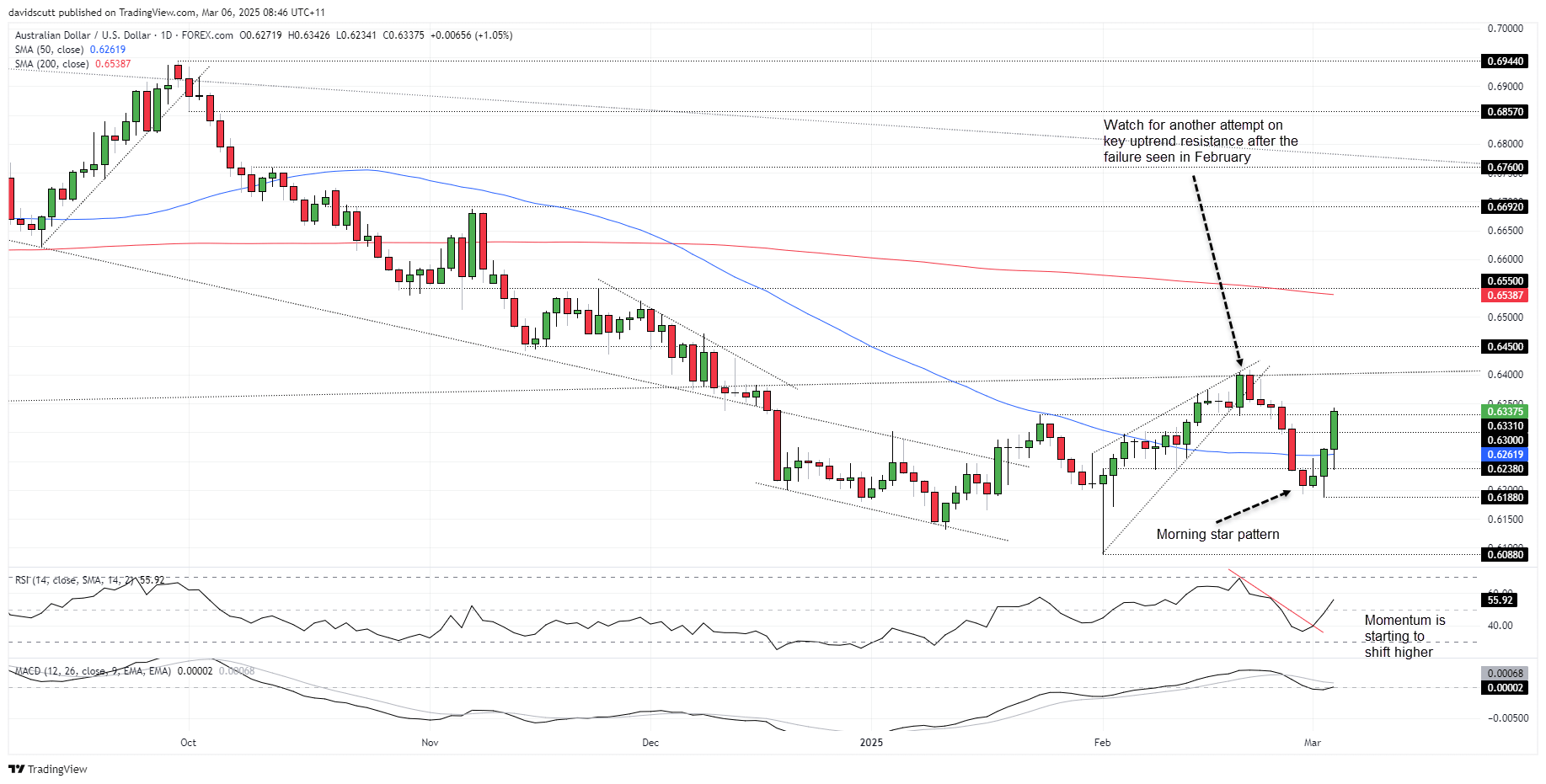
Task: Click the 0.65500 price level label
Action: coord(1505,281)
